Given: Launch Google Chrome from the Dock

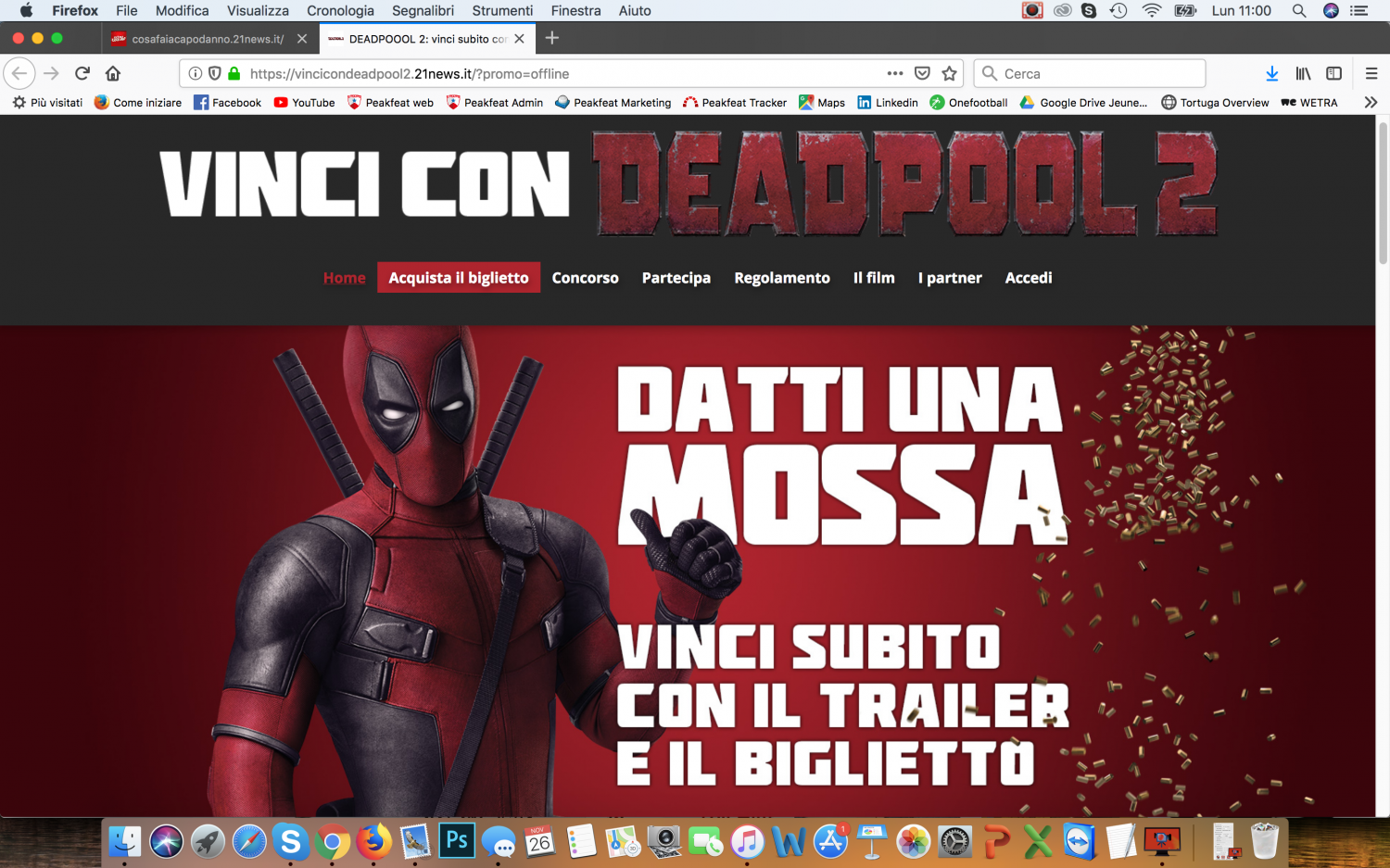Looking at the screenshot, I should point(332,842).
